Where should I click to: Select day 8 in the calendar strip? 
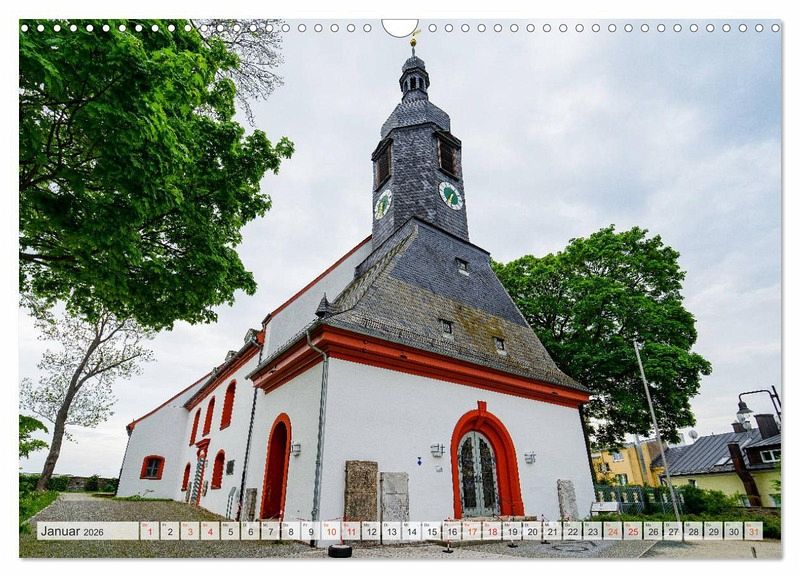tap(291, 531)
